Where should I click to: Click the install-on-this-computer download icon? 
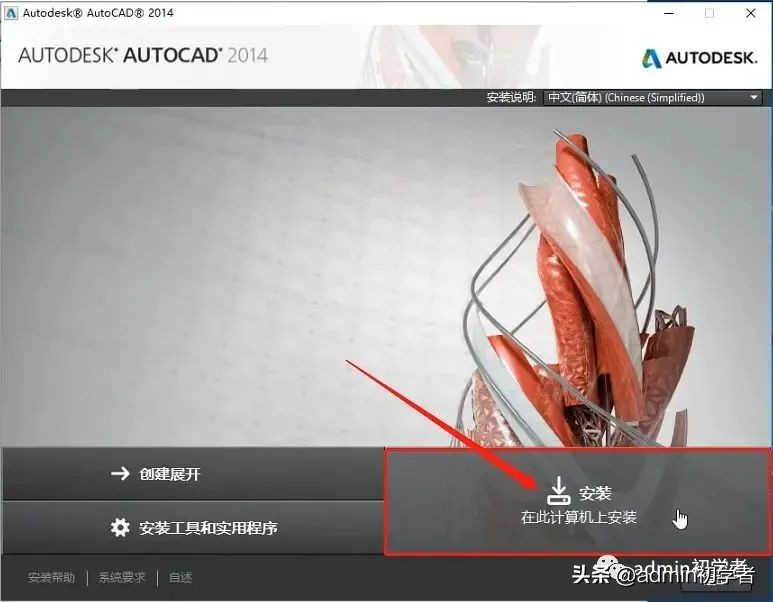point(559,490)
